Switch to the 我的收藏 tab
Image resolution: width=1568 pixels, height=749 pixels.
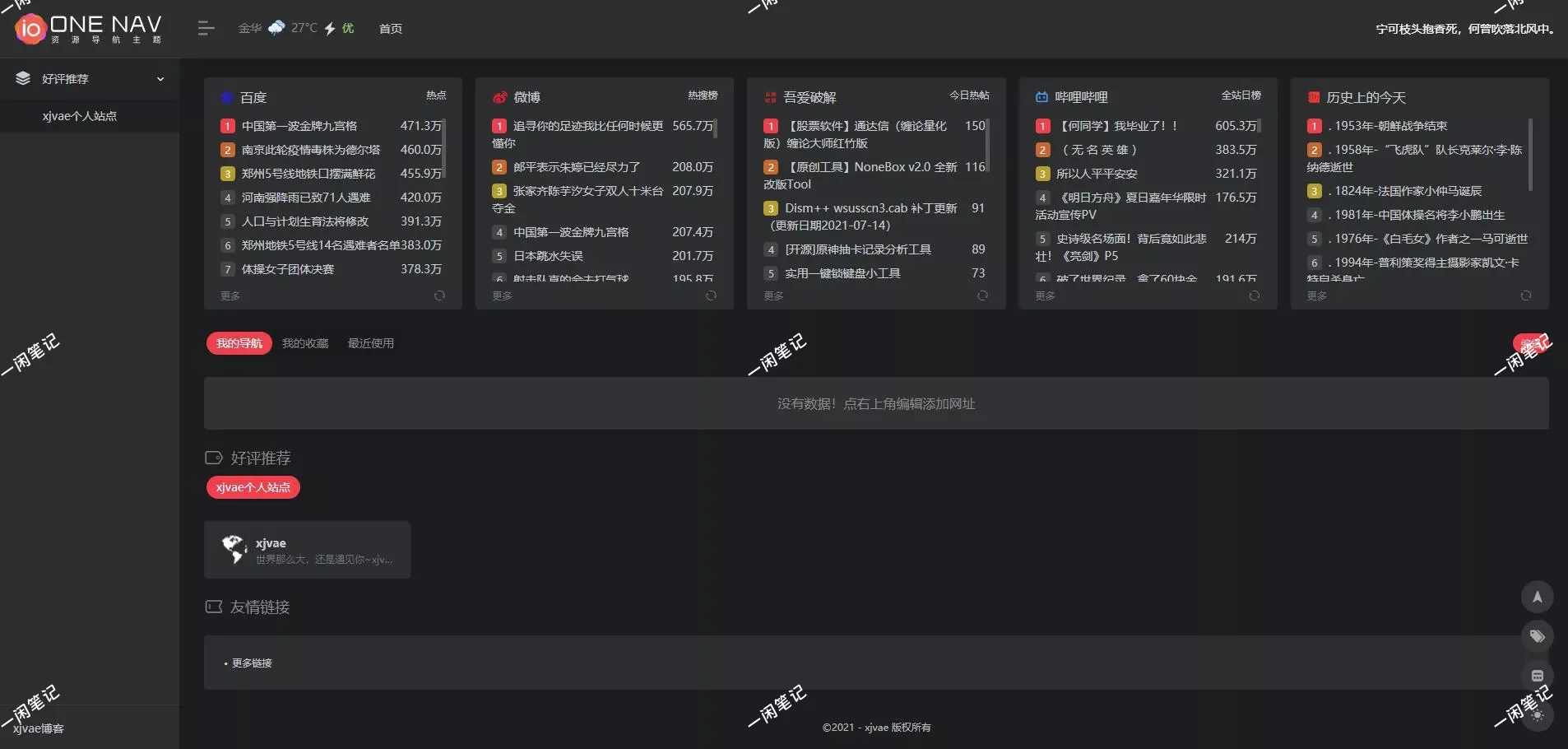coord(304,342)
